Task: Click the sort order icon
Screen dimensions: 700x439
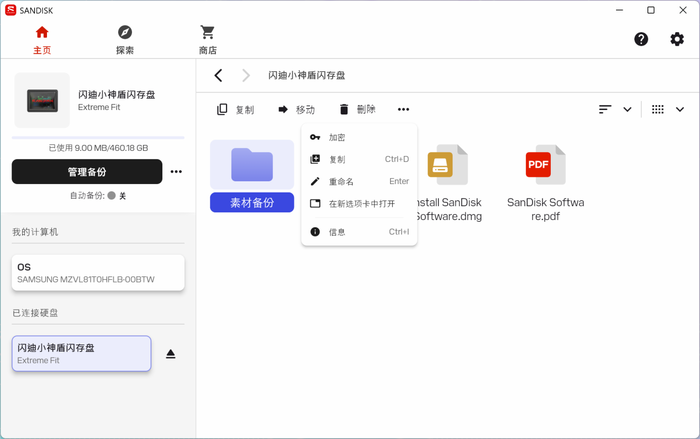Action: pos(605,109)
